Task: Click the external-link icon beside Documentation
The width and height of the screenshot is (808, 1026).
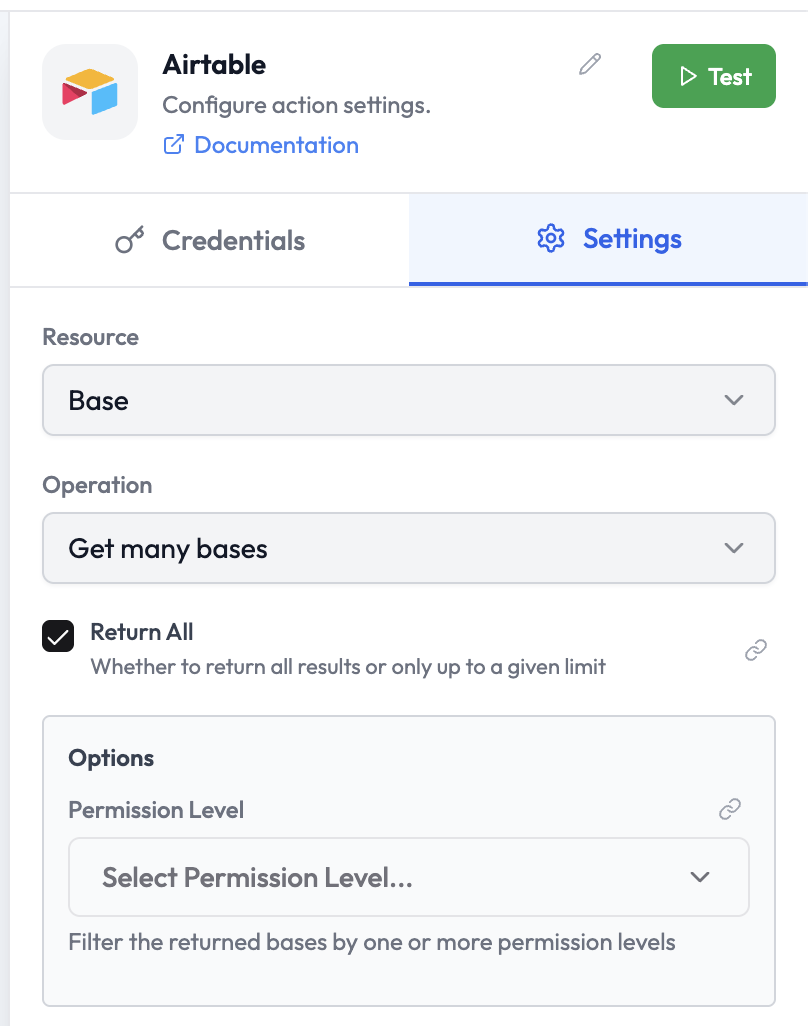Action: (174, 145)
